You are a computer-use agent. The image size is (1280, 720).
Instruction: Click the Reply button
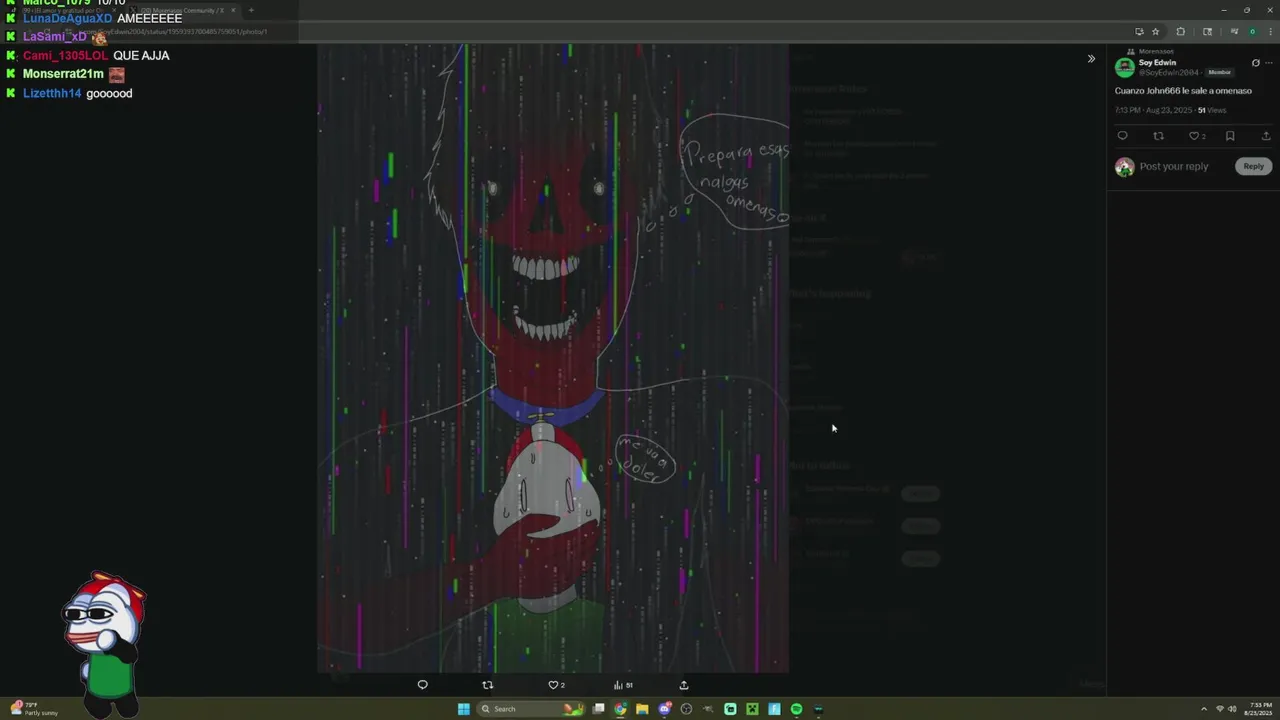coord(1253,166)
